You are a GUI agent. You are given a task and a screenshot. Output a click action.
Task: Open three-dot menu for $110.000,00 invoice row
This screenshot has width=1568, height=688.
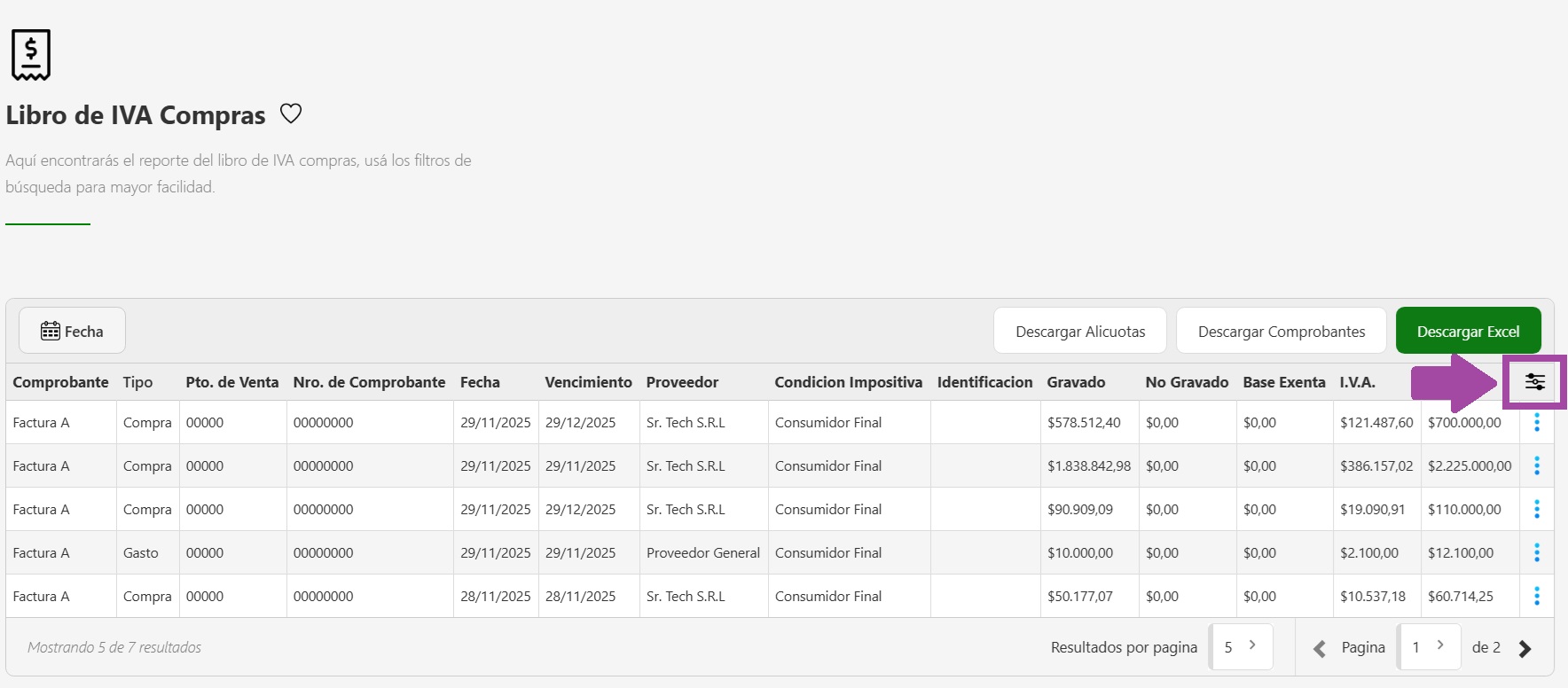1536,510
